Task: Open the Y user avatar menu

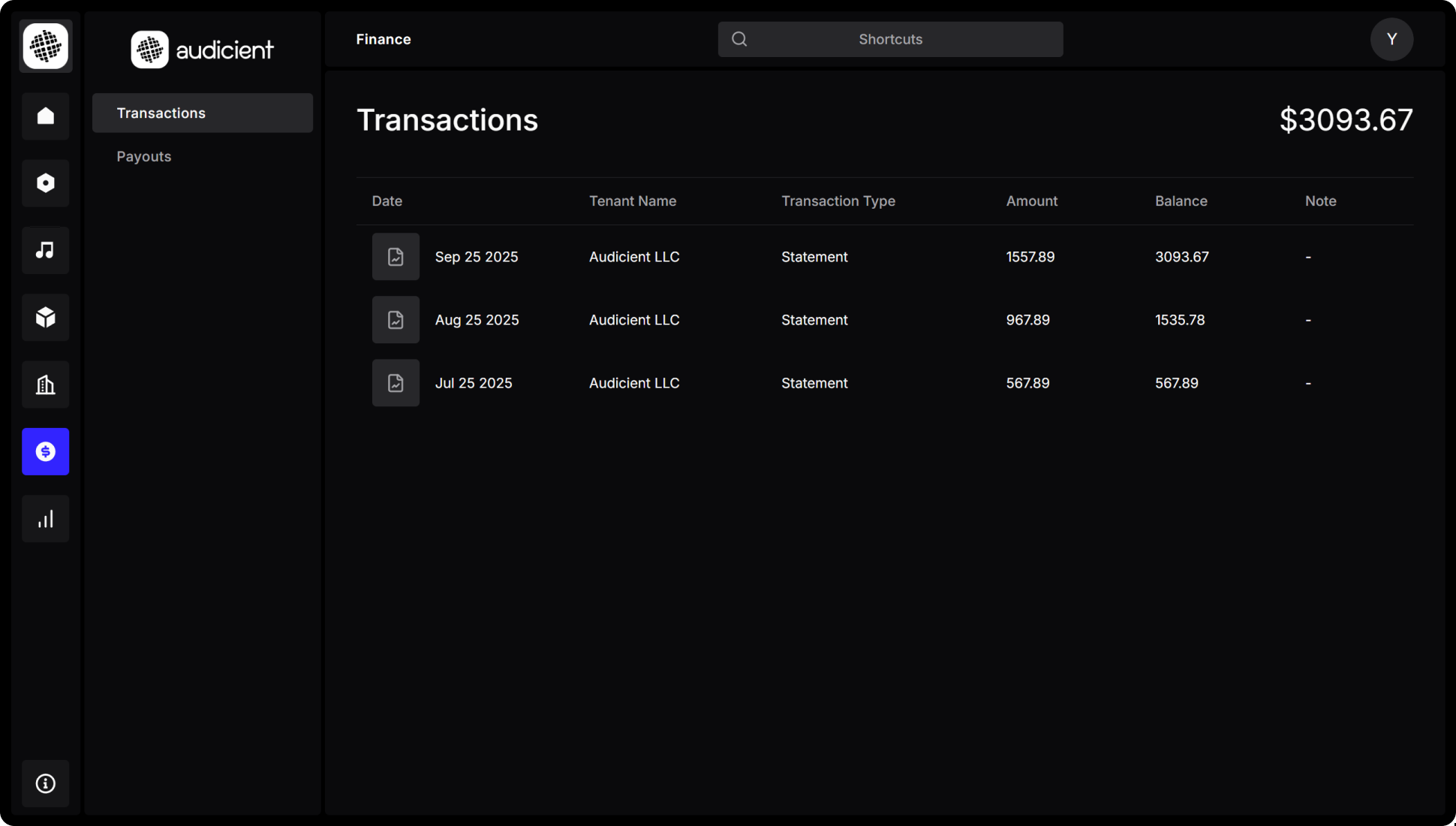Action: click(1391, 39)
